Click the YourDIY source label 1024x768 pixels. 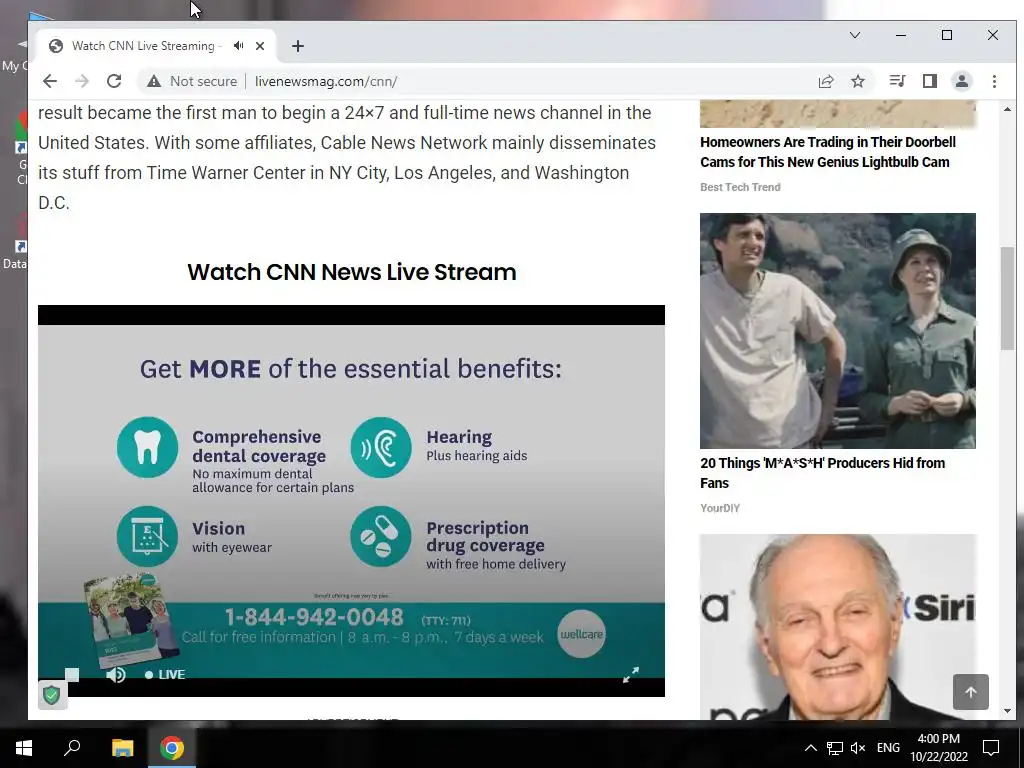(x=720, y=508)
